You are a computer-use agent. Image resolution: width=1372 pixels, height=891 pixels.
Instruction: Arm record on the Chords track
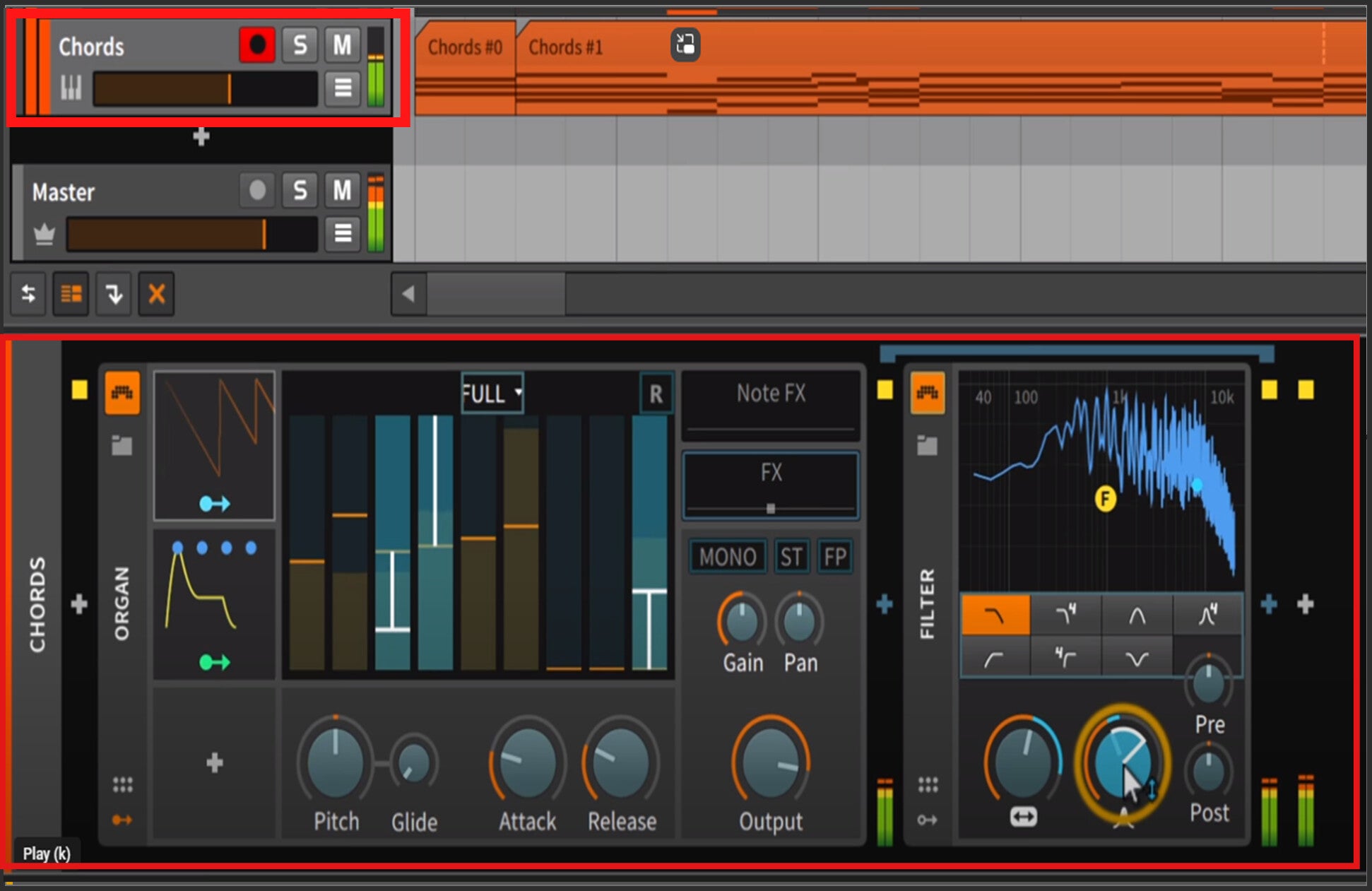(256, 45)
